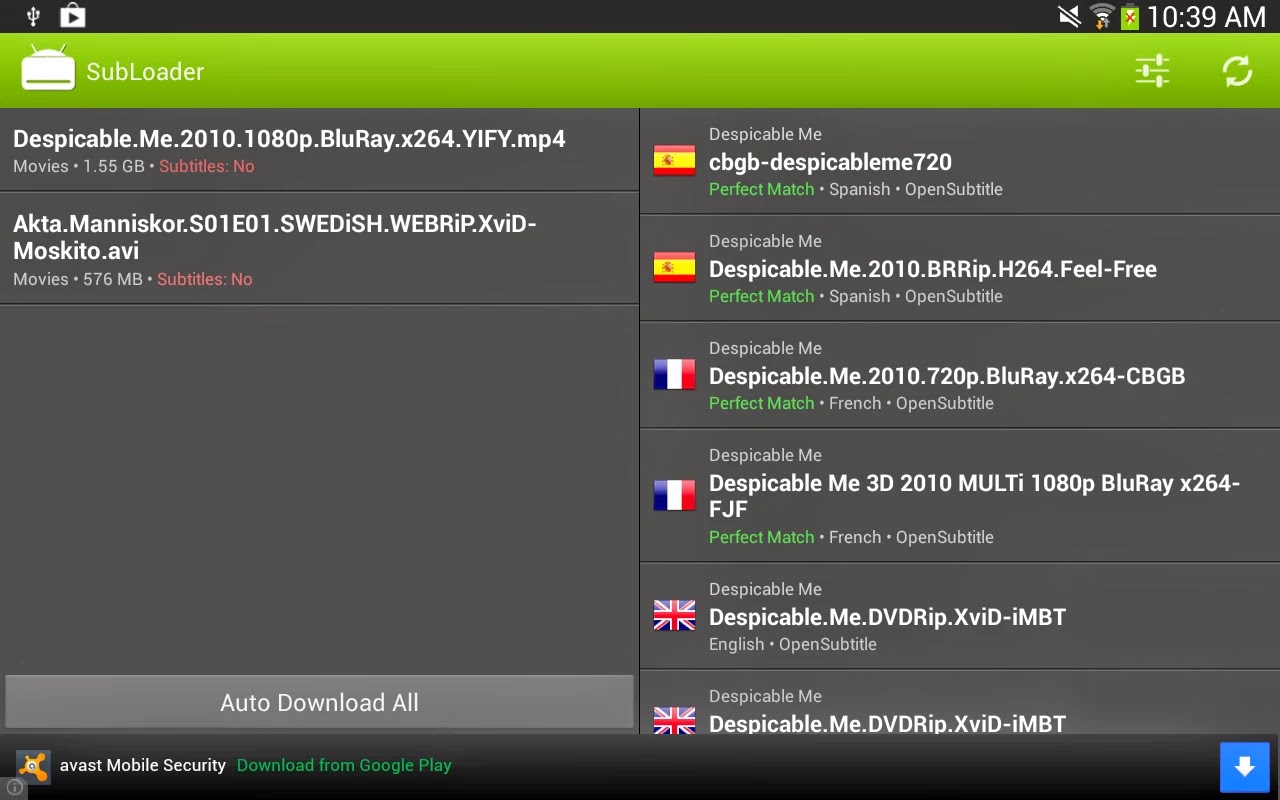Tap the battery status icon
Viewport: 1280px width, 800px height.
tap(1130, 16)
